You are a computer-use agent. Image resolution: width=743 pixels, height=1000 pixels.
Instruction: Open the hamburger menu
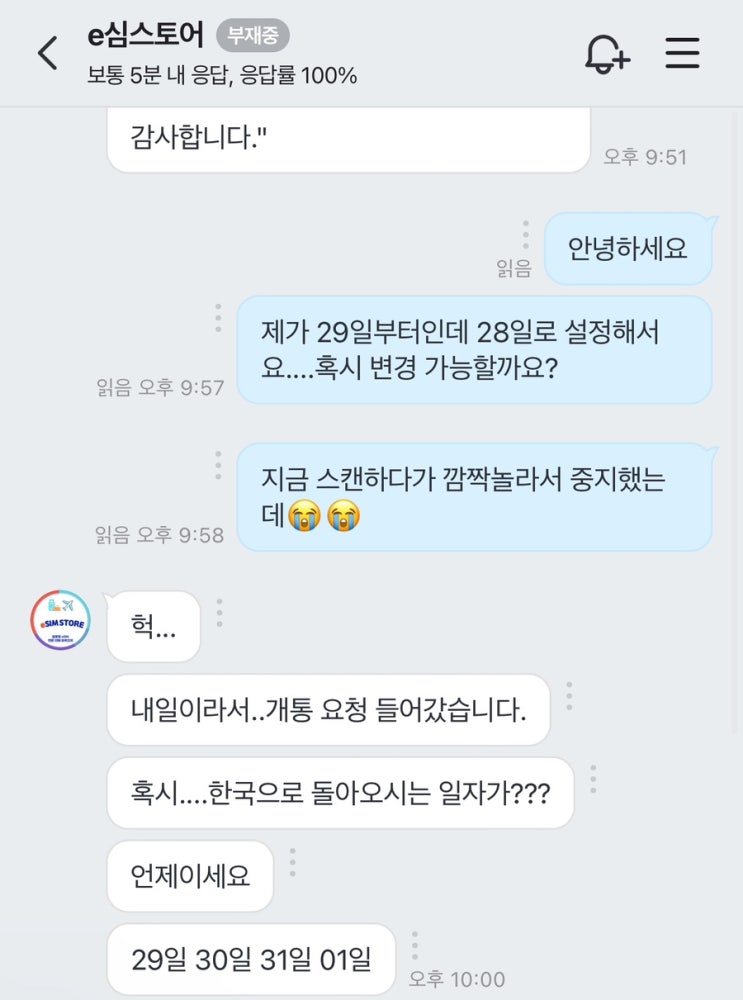click(x=683, y=53)
